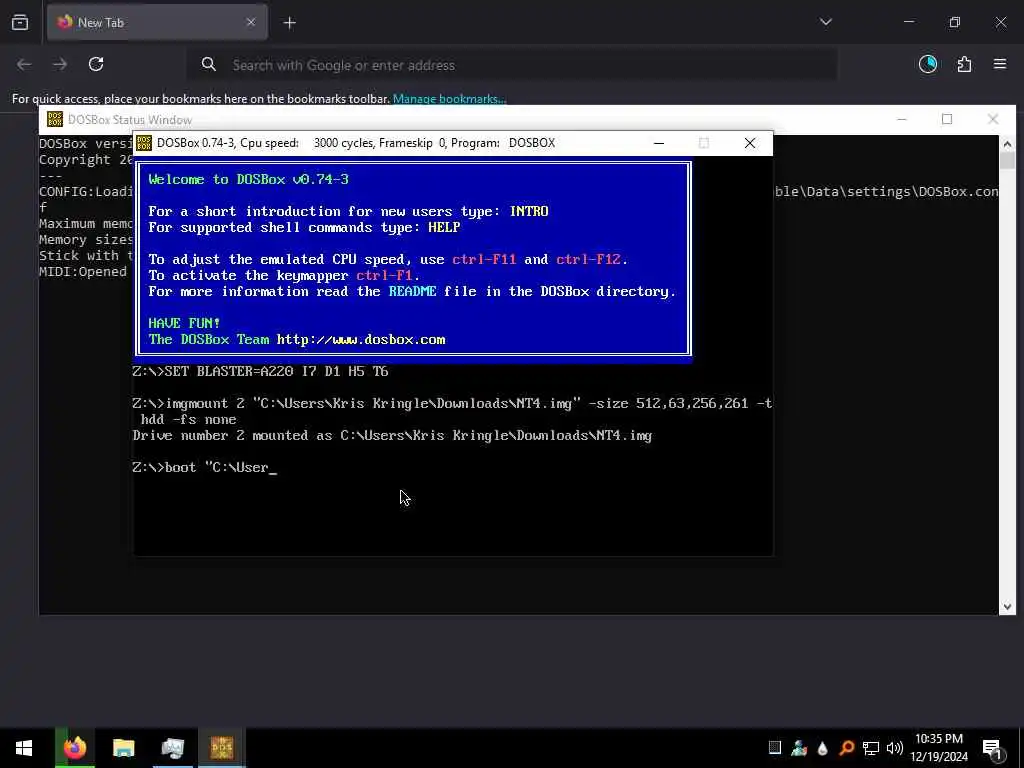Screen dimensions: 1024x768
Task: Go back using the back arrow
Action: tap(24, 64)
